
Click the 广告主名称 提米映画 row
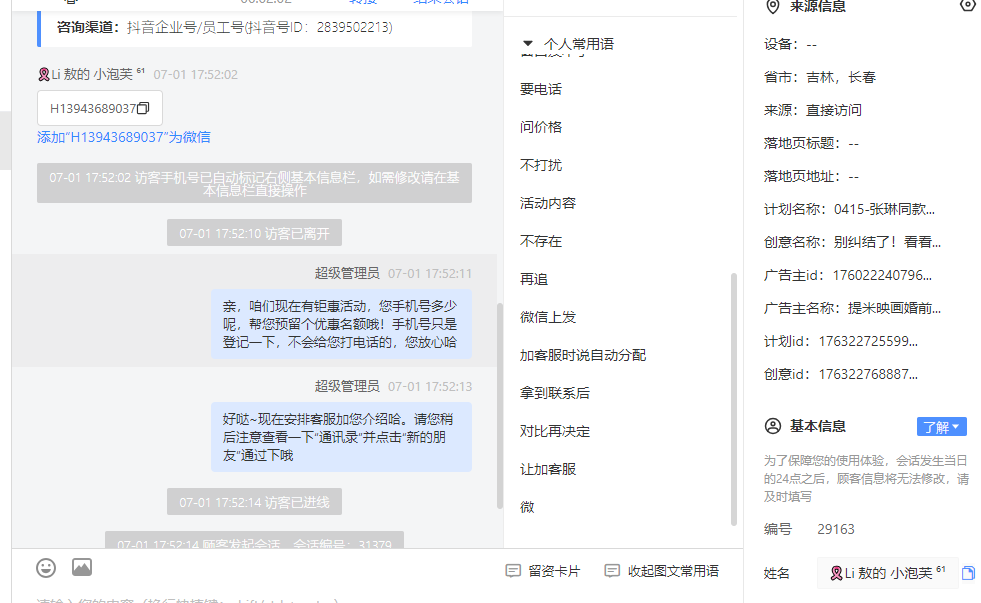852,309
